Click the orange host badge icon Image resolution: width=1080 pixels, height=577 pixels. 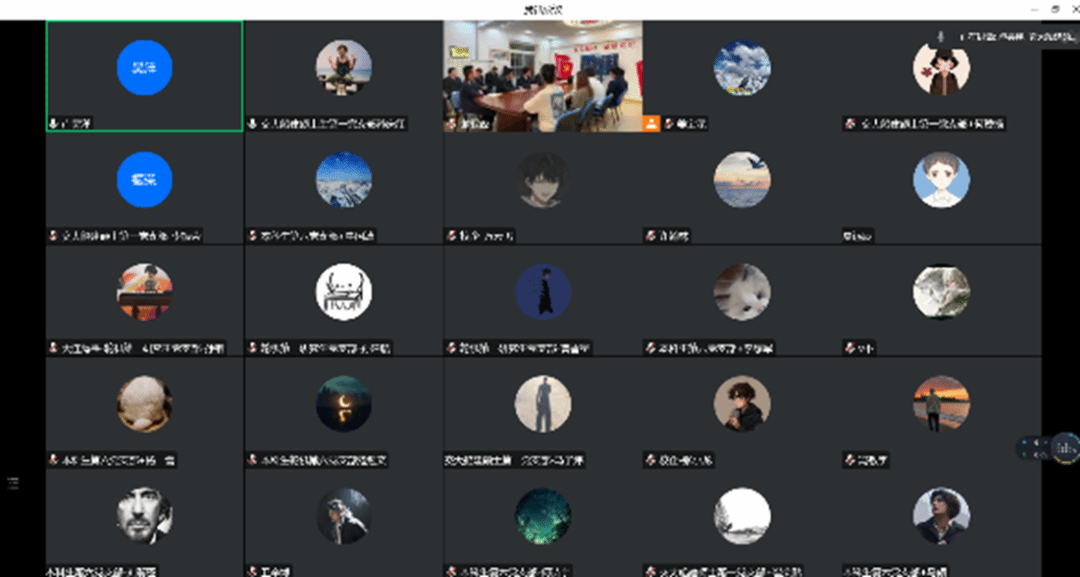click(651, 123)
